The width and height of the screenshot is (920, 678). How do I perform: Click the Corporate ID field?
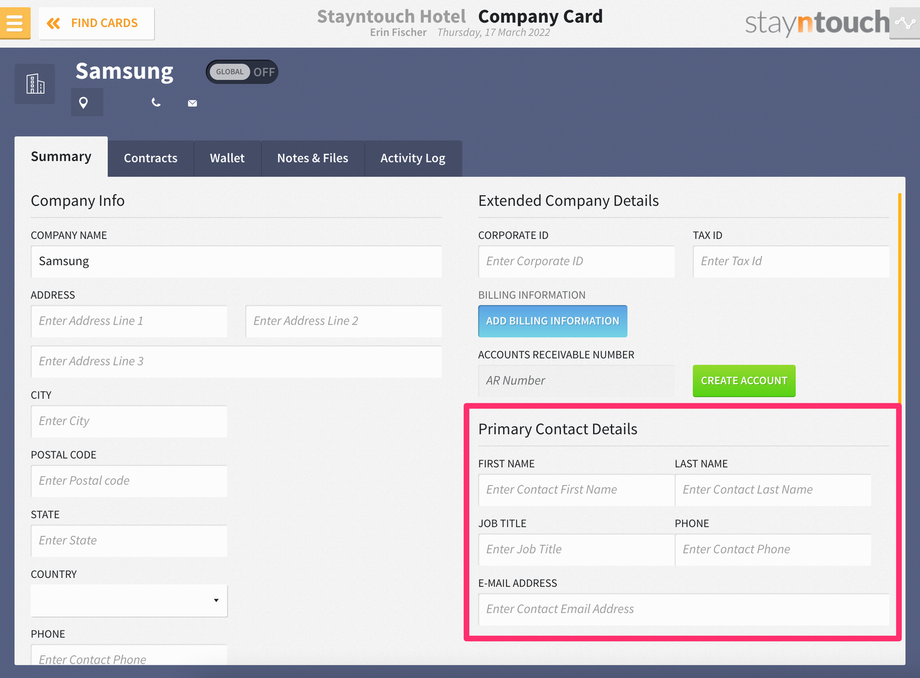tap(576, 262)
